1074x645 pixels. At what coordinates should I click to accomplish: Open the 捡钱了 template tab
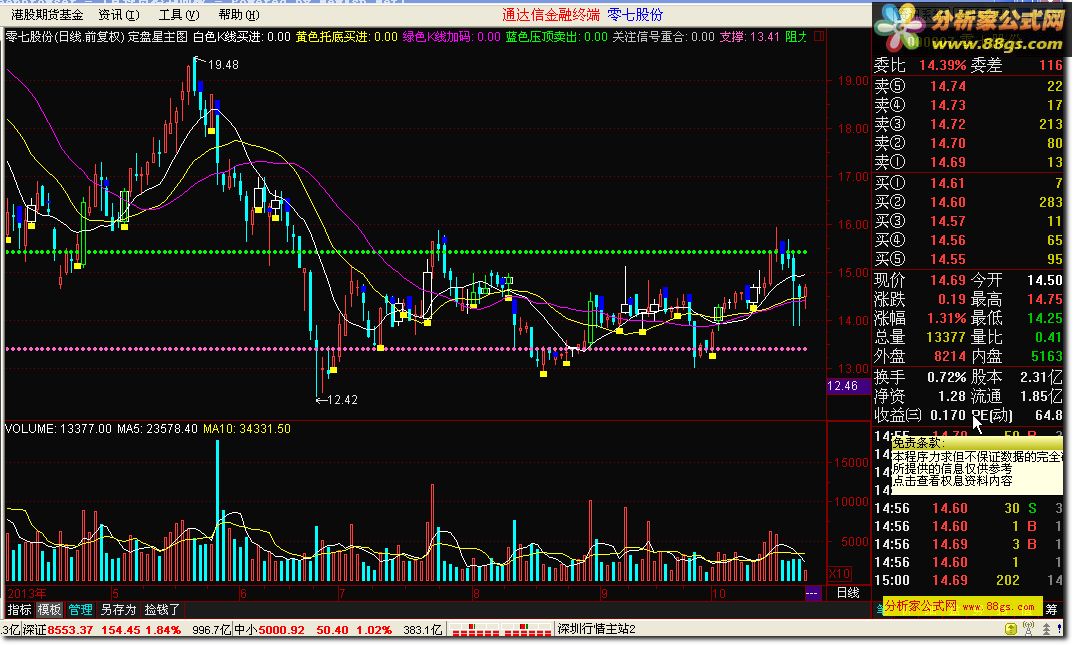click(x=162, y=609)
